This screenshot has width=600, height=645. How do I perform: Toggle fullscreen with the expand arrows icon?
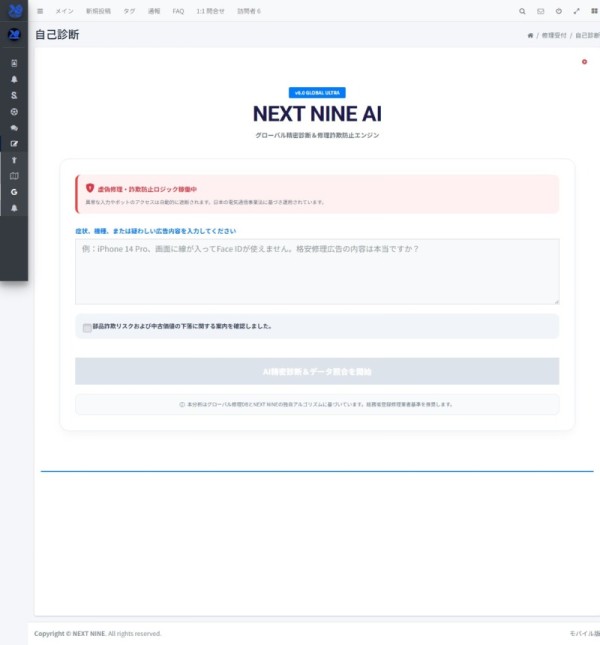[577, 11]
